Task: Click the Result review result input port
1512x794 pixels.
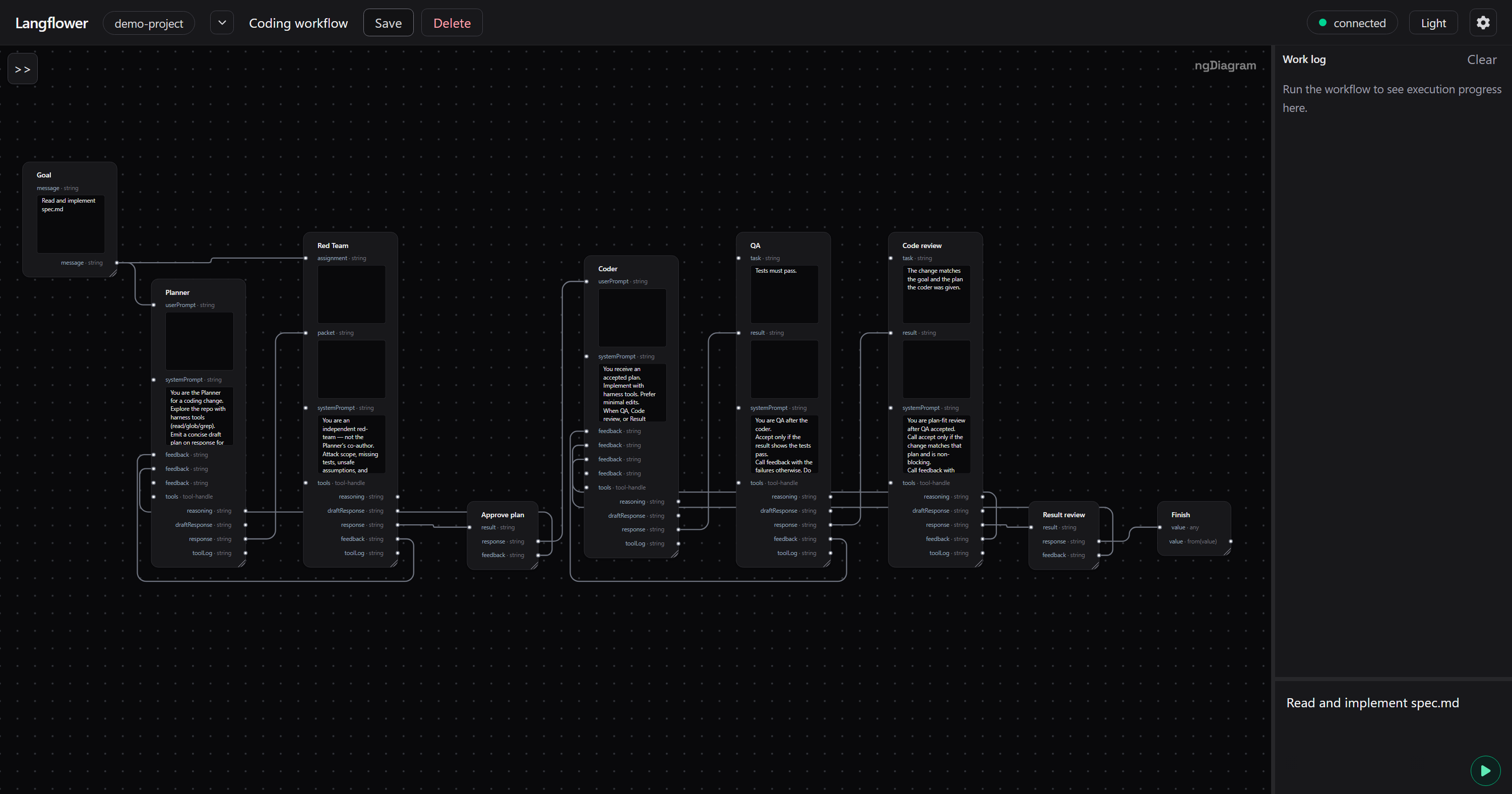Action: pos(1031,527)
